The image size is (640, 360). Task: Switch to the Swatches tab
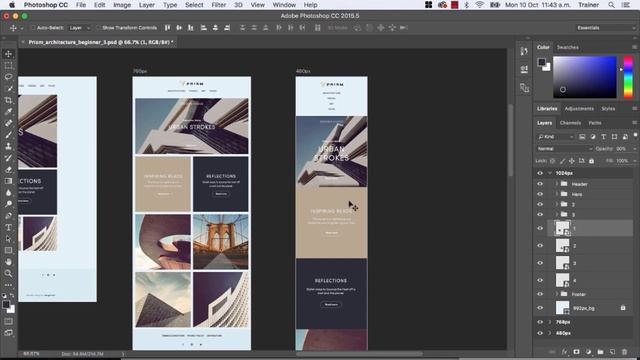point(567,47)
